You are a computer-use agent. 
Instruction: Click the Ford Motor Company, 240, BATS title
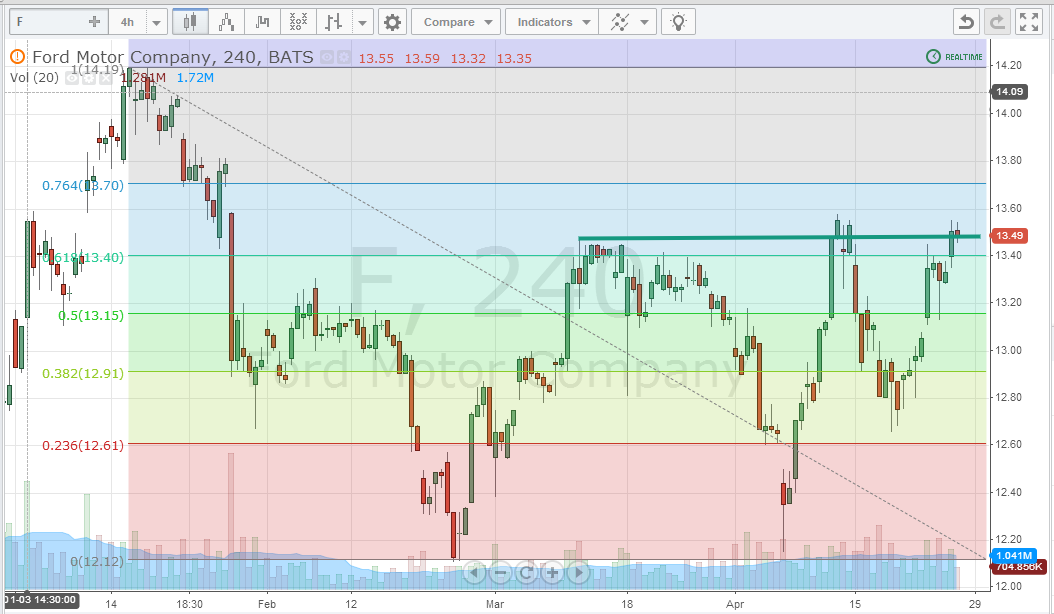[173, 57]
